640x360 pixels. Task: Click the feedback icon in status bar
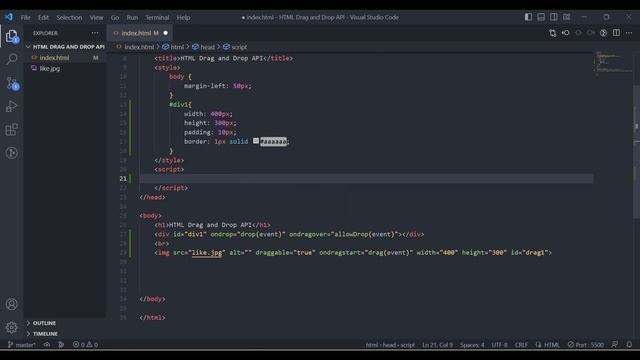point(615,345)
